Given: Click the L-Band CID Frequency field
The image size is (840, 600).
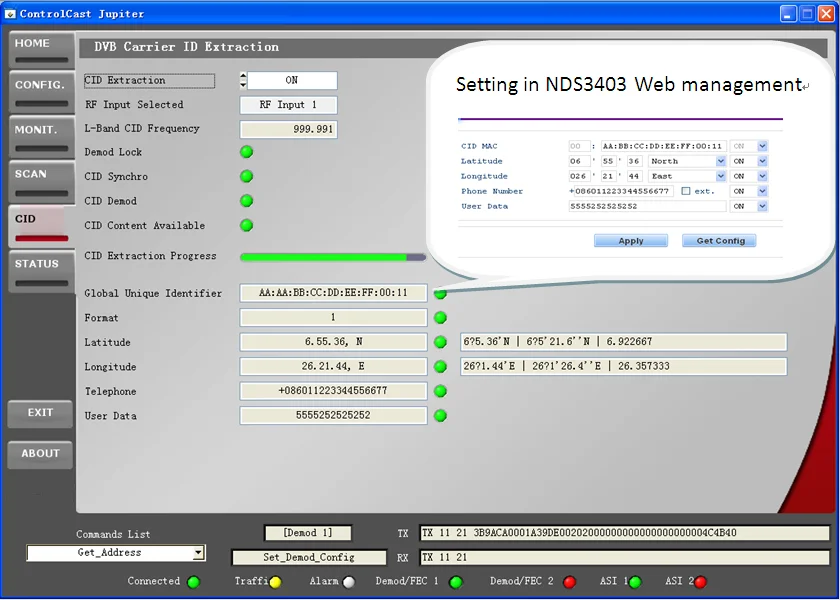Looking at the screenshot, I should (289, 129).
